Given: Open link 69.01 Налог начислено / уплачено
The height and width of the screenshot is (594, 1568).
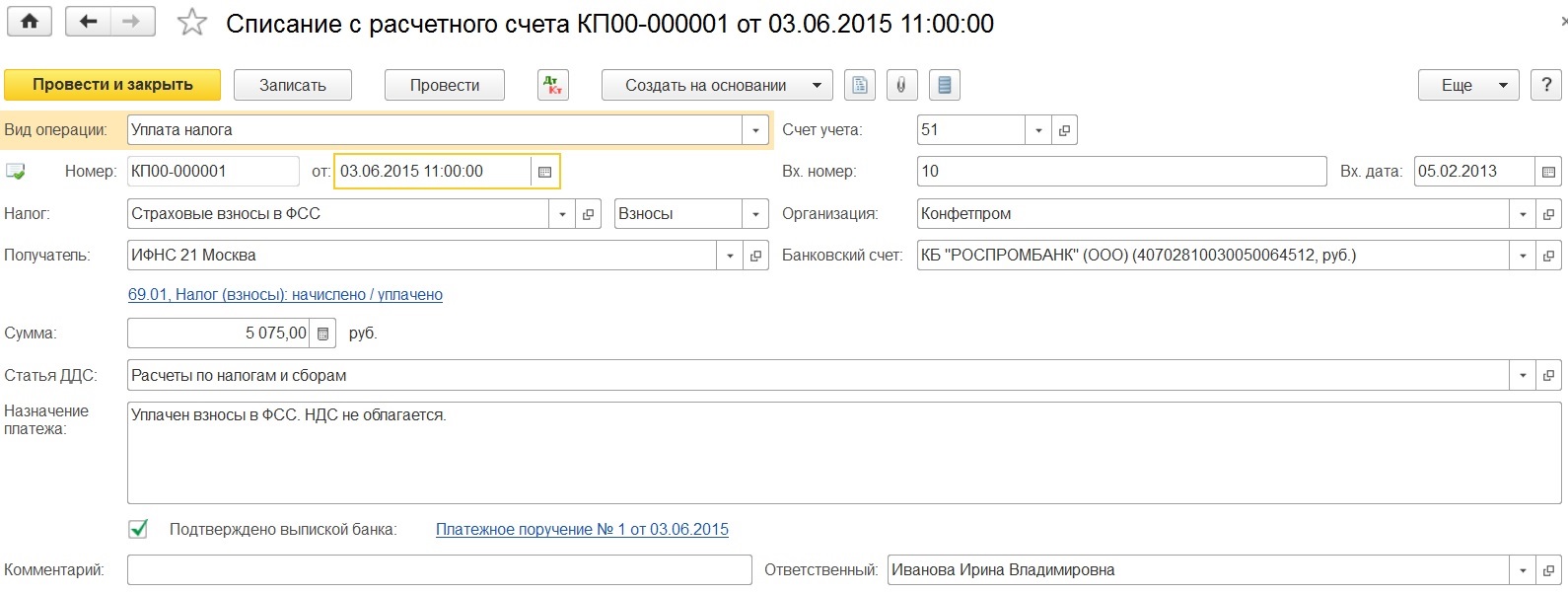Looking at the screenshot, I should coord(285,295).
